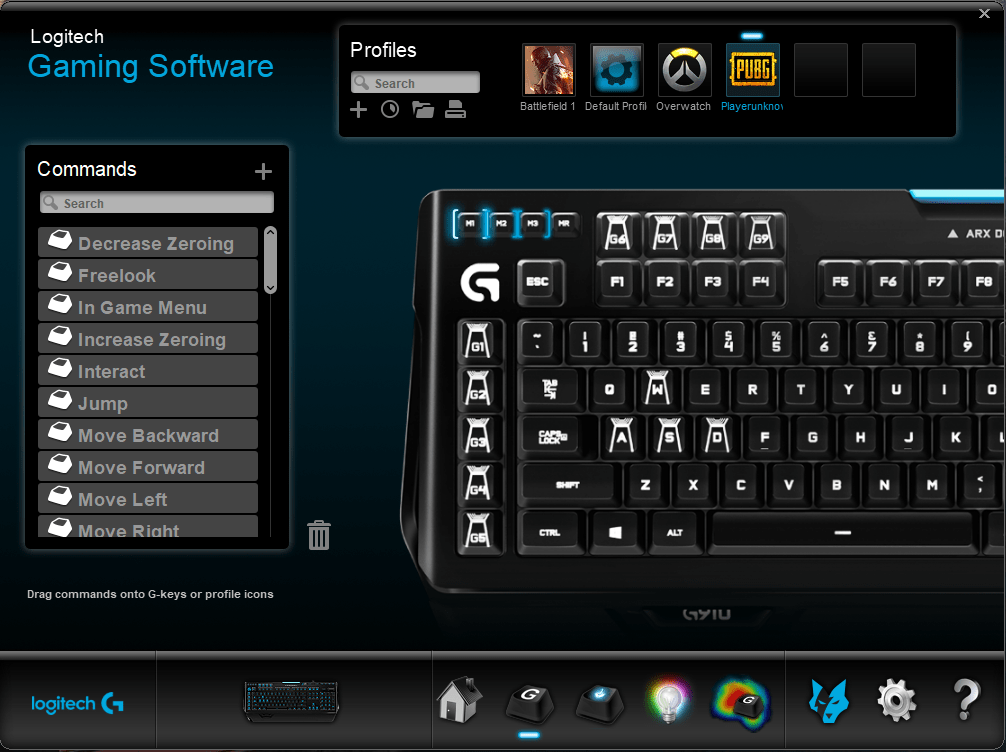Select the G8 key above F3
The height and width of the screenshot is (752, 1006).
pos(713,233)
